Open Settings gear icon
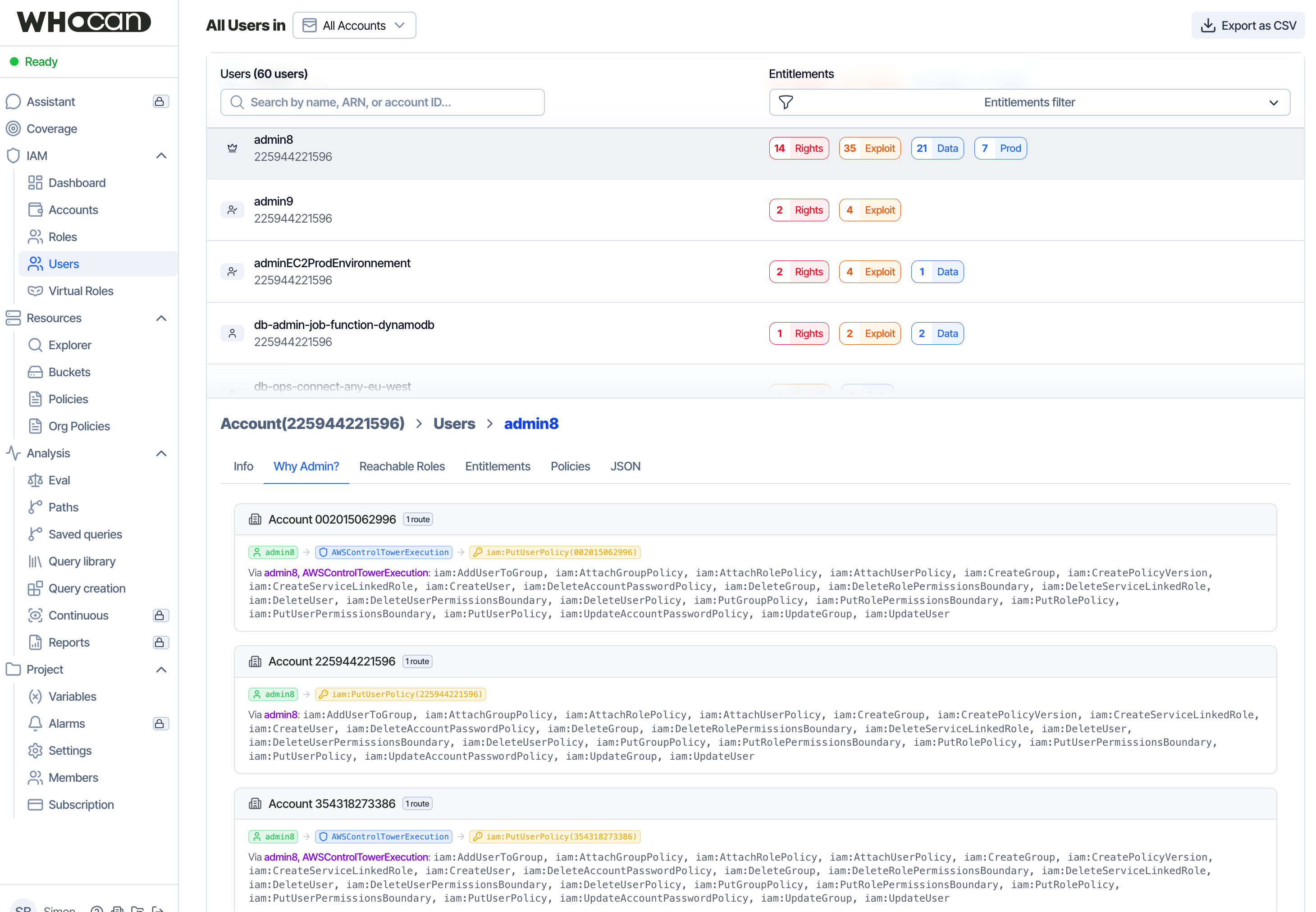1316x912 pixels. [x=36, y=751]
